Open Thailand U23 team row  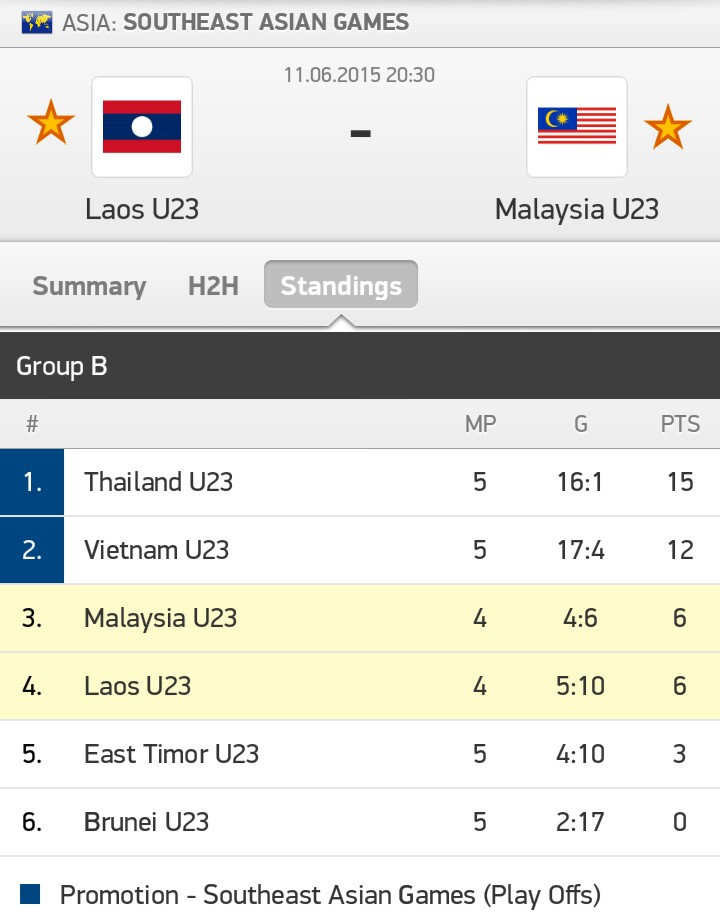[x=159, y=482]
